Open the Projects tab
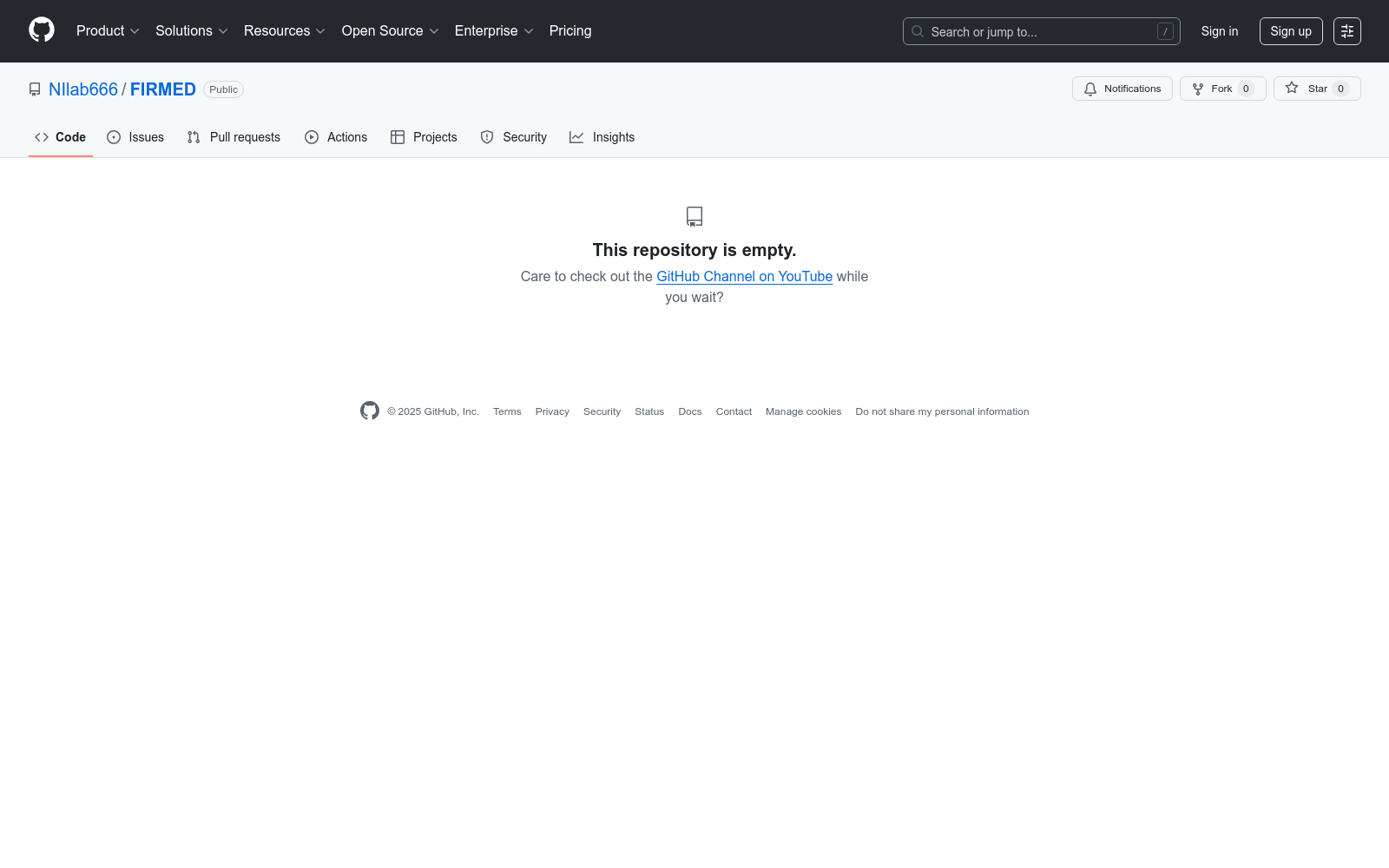The width and height of the screenshot is (1389, 868). click(x=424, y=137)
